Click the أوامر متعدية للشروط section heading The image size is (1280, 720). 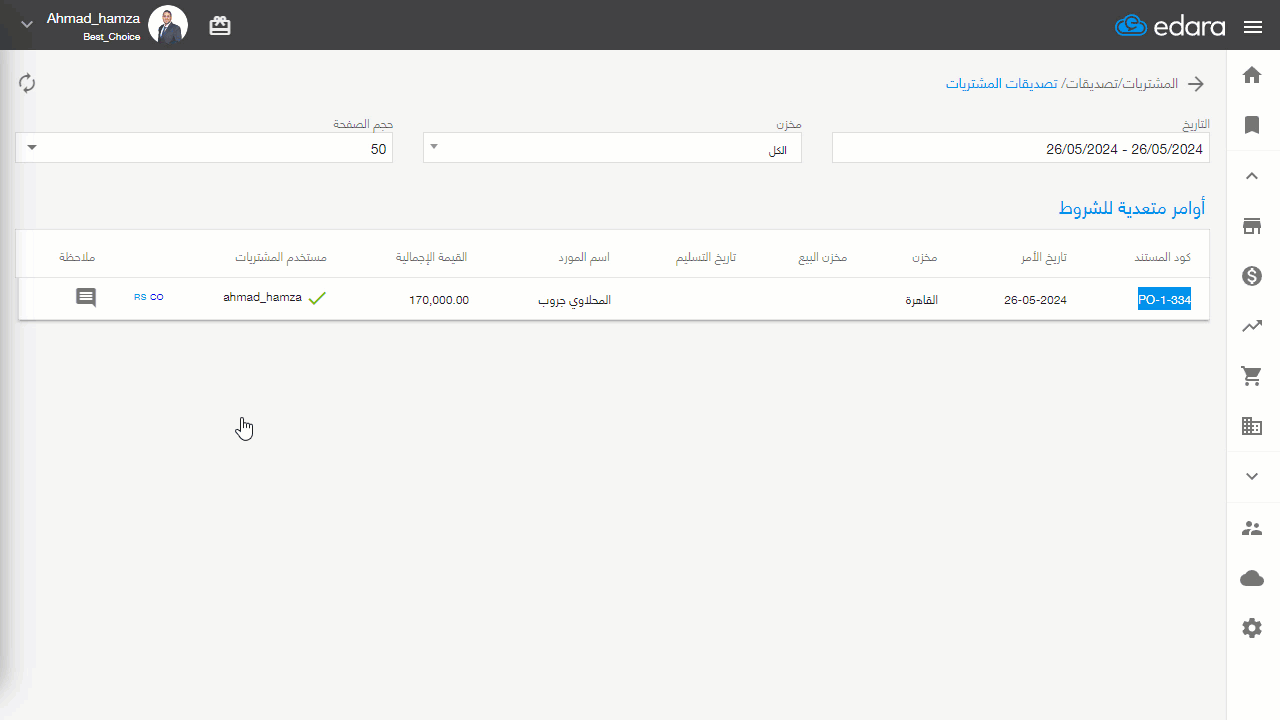(x=1132, y=208)
